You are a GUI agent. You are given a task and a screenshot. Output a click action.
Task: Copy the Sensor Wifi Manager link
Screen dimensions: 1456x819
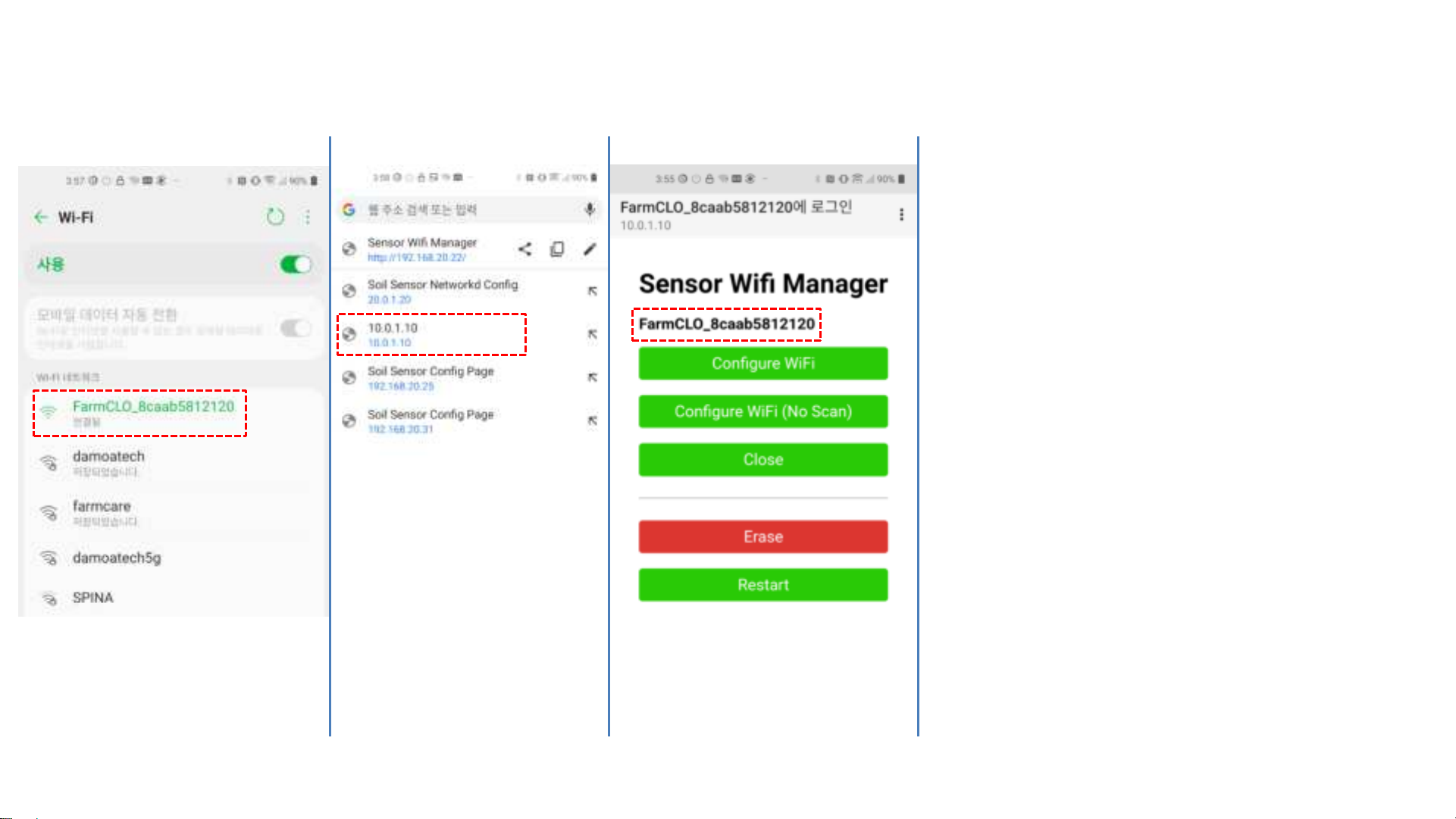click(x=557, y=249)
